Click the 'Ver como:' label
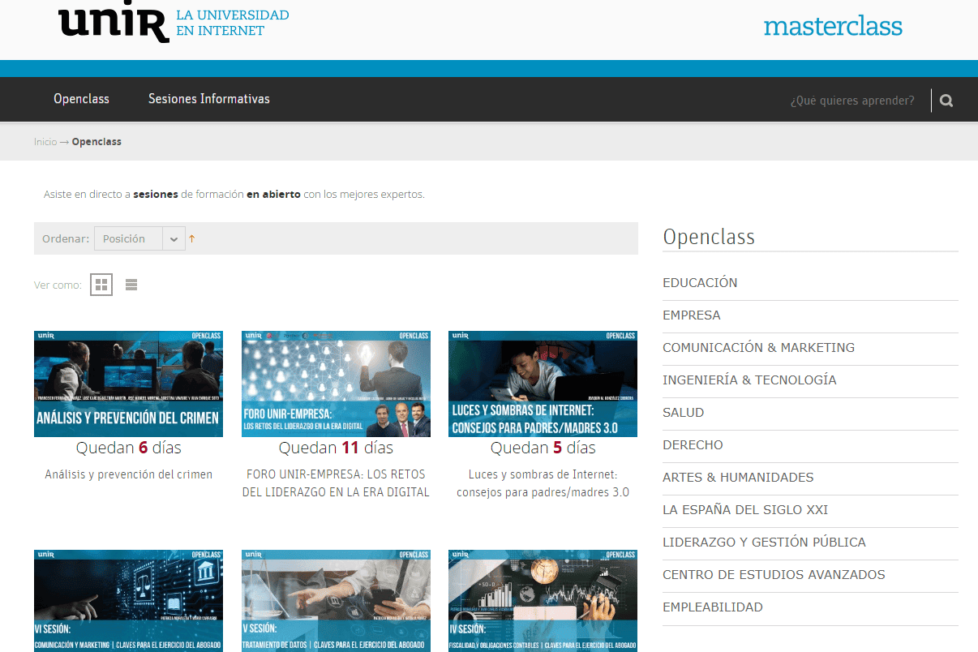 pyautogui.click(x=57, y=285)
